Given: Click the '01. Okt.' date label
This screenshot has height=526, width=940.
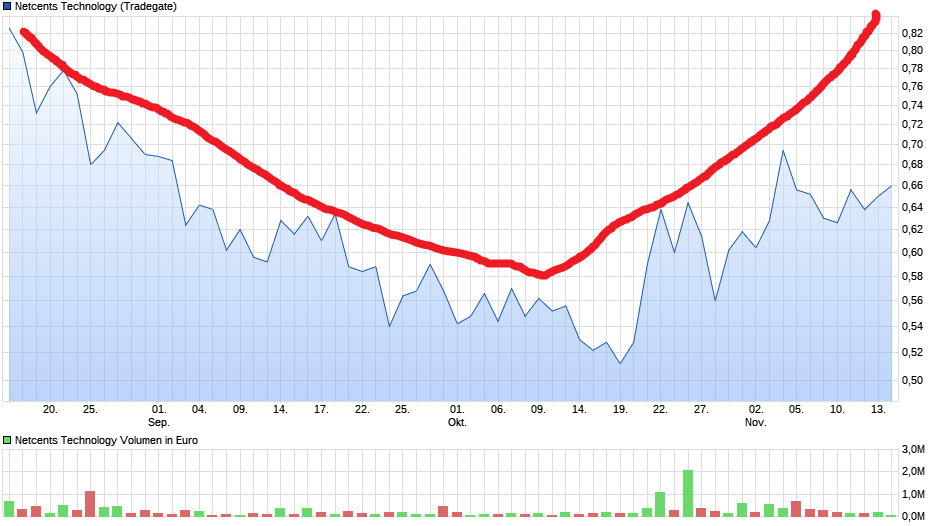Looking at the screenshot, I should tap(457, 416).
